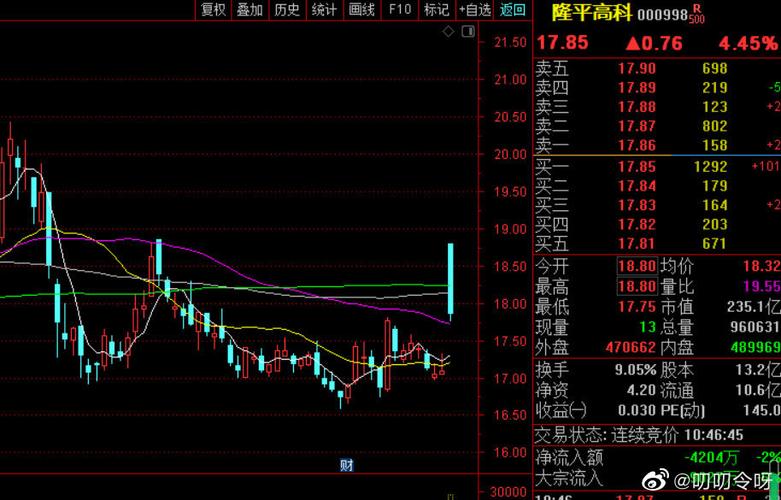Select 卖三 ask price 17.88
The image size is (781, 500).
(x=637, y=107)
